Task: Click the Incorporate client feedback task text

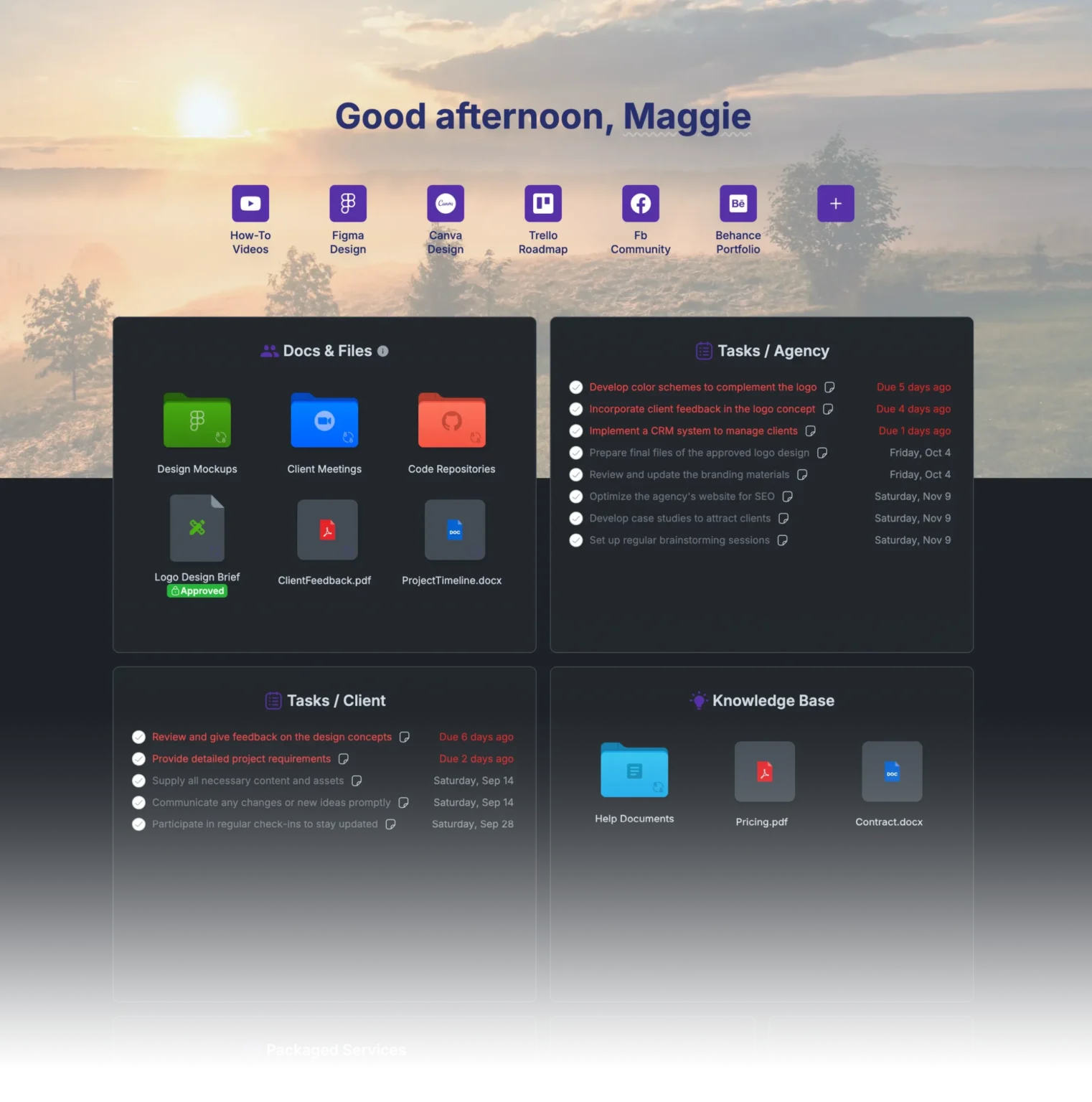Action: 702,409
